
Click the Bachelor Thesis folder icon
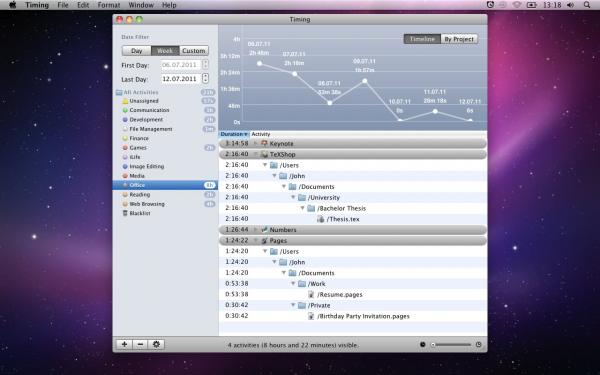[311, 208]
